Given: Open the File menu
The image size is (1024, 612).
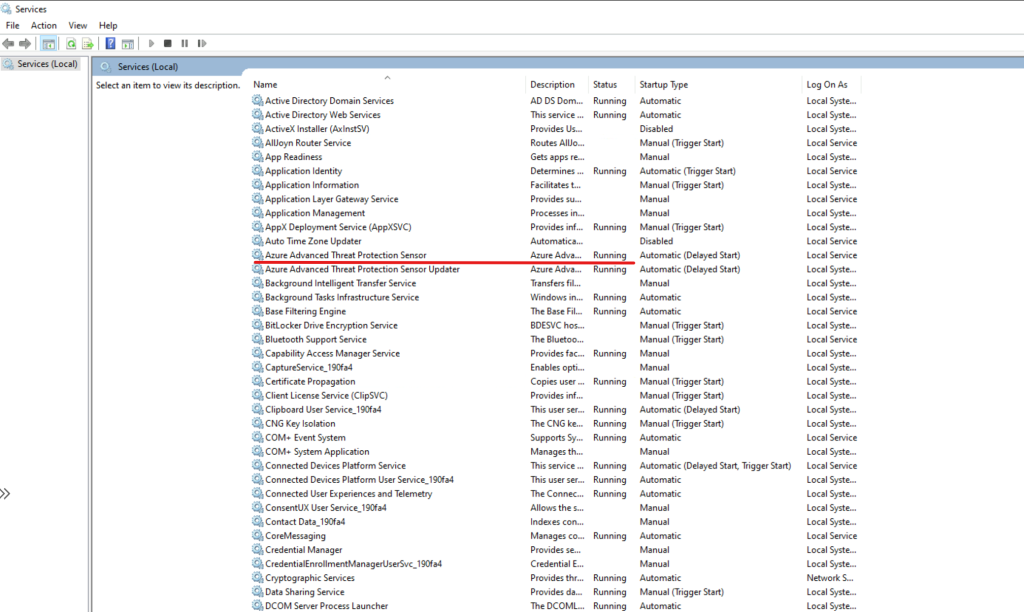Looking at the screenshot, I should point(12,25).
